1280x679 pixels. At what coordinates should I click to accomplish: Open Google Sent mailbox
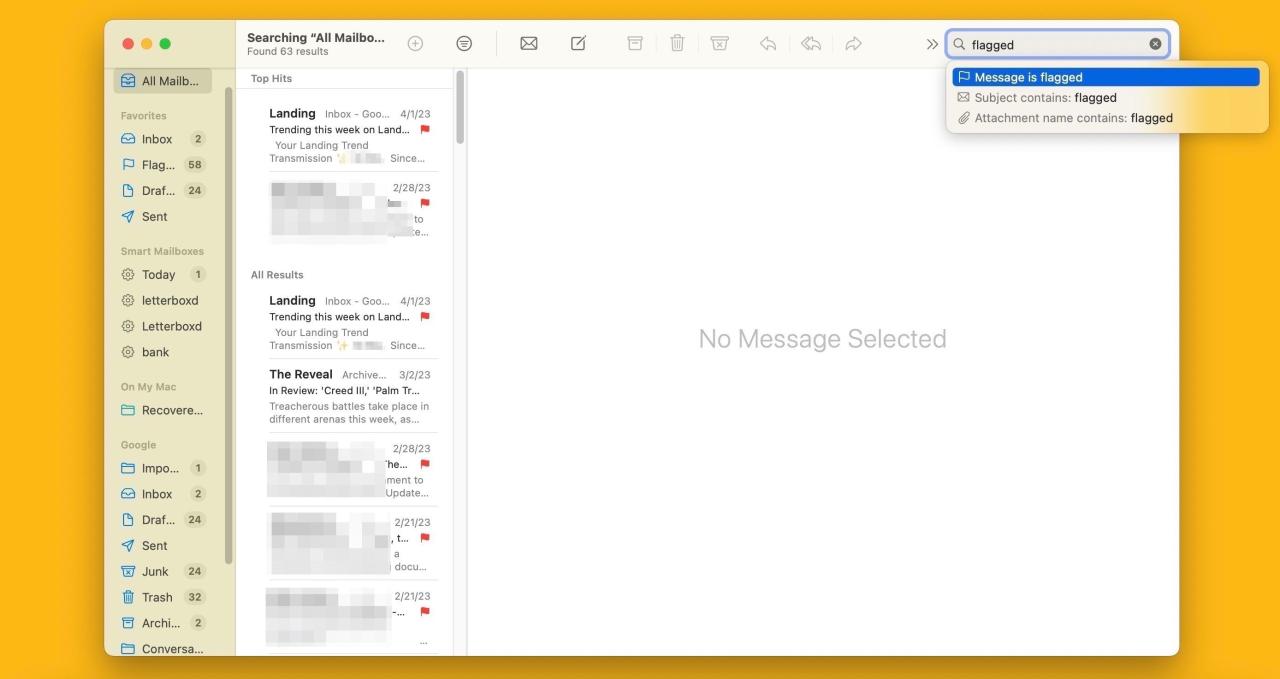coord(162,546)
